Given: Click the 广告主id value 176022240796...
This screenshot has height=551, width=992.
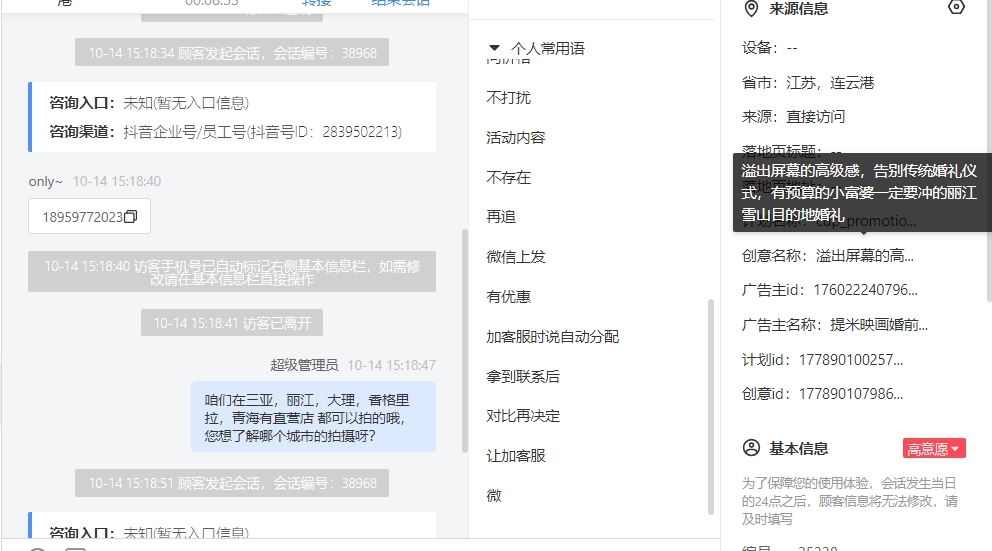Looking at the screenshot, I should [865, 290].
